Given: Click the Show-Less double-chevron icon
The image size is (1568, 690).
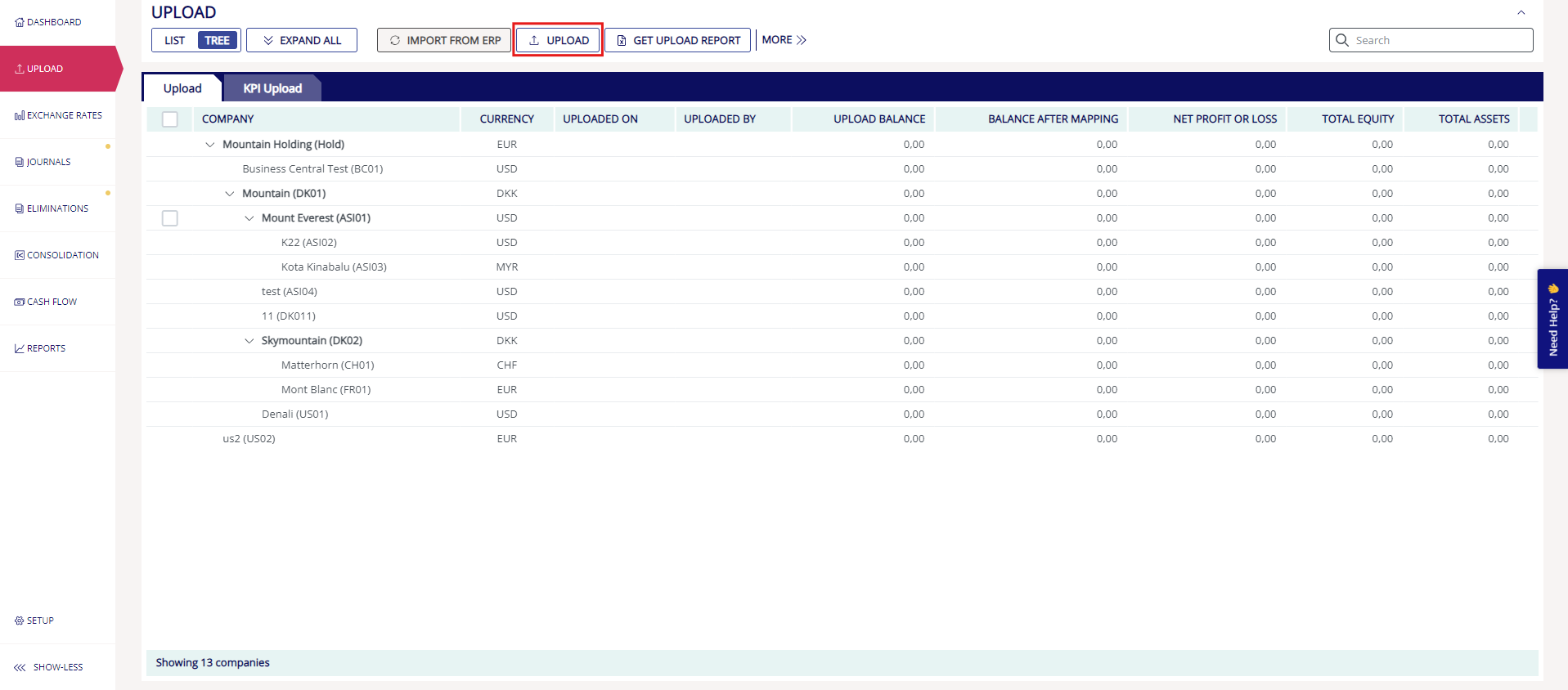Looking at the screenshot, I should click(x=20, y=667).
